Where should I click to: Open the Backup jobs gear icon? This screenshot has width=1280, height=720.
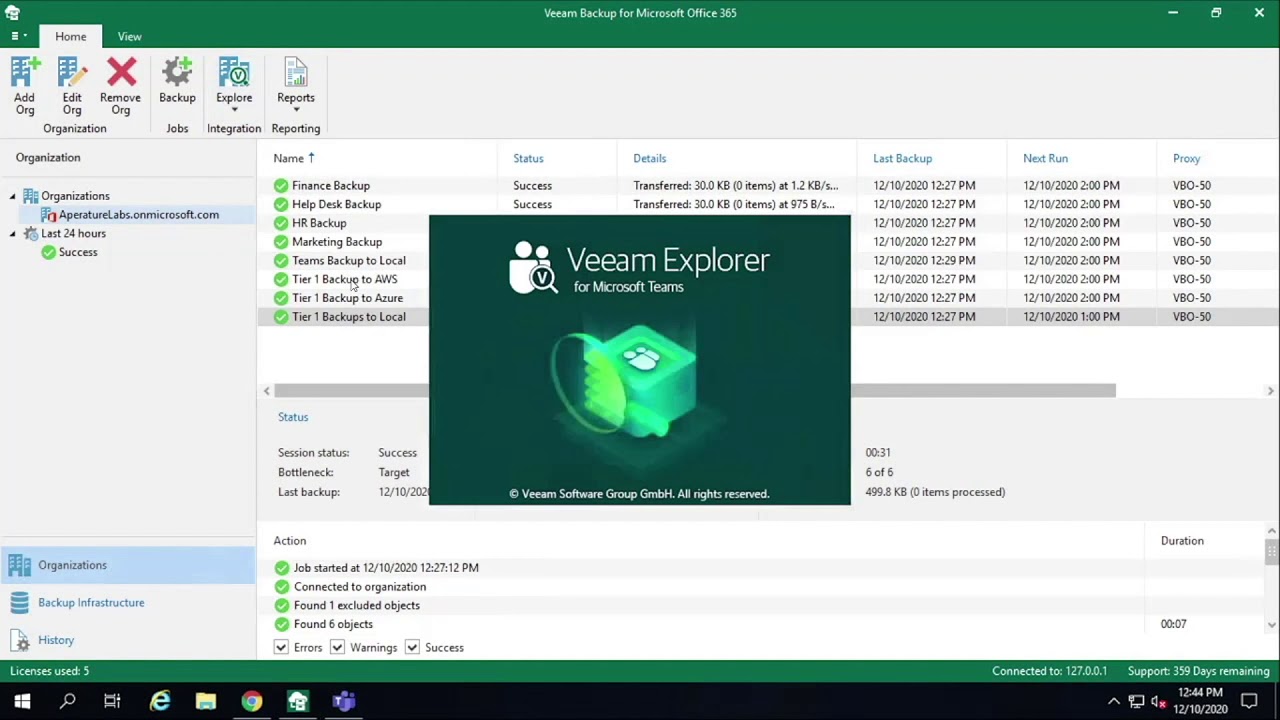click(x=177, y=74)
